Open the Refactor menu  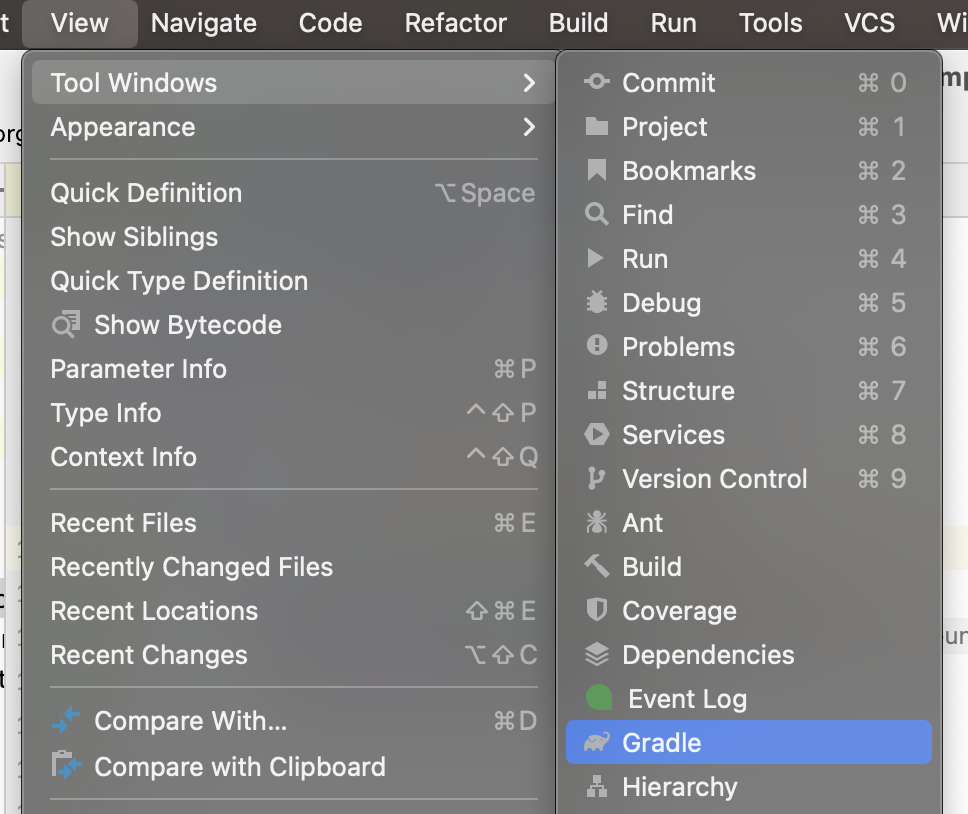(455, 22)
